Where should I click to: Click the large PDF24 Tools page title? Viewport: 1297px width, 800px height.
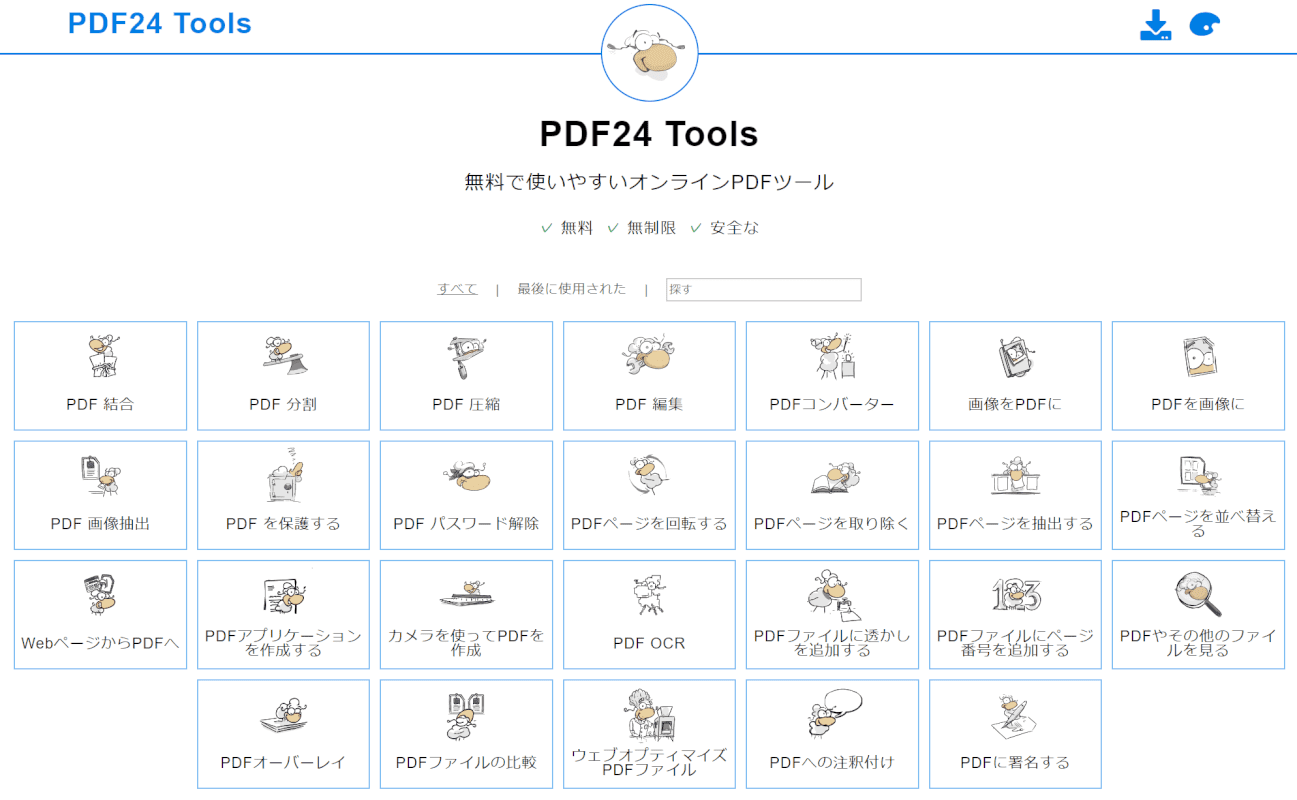(x=649, y=134)
